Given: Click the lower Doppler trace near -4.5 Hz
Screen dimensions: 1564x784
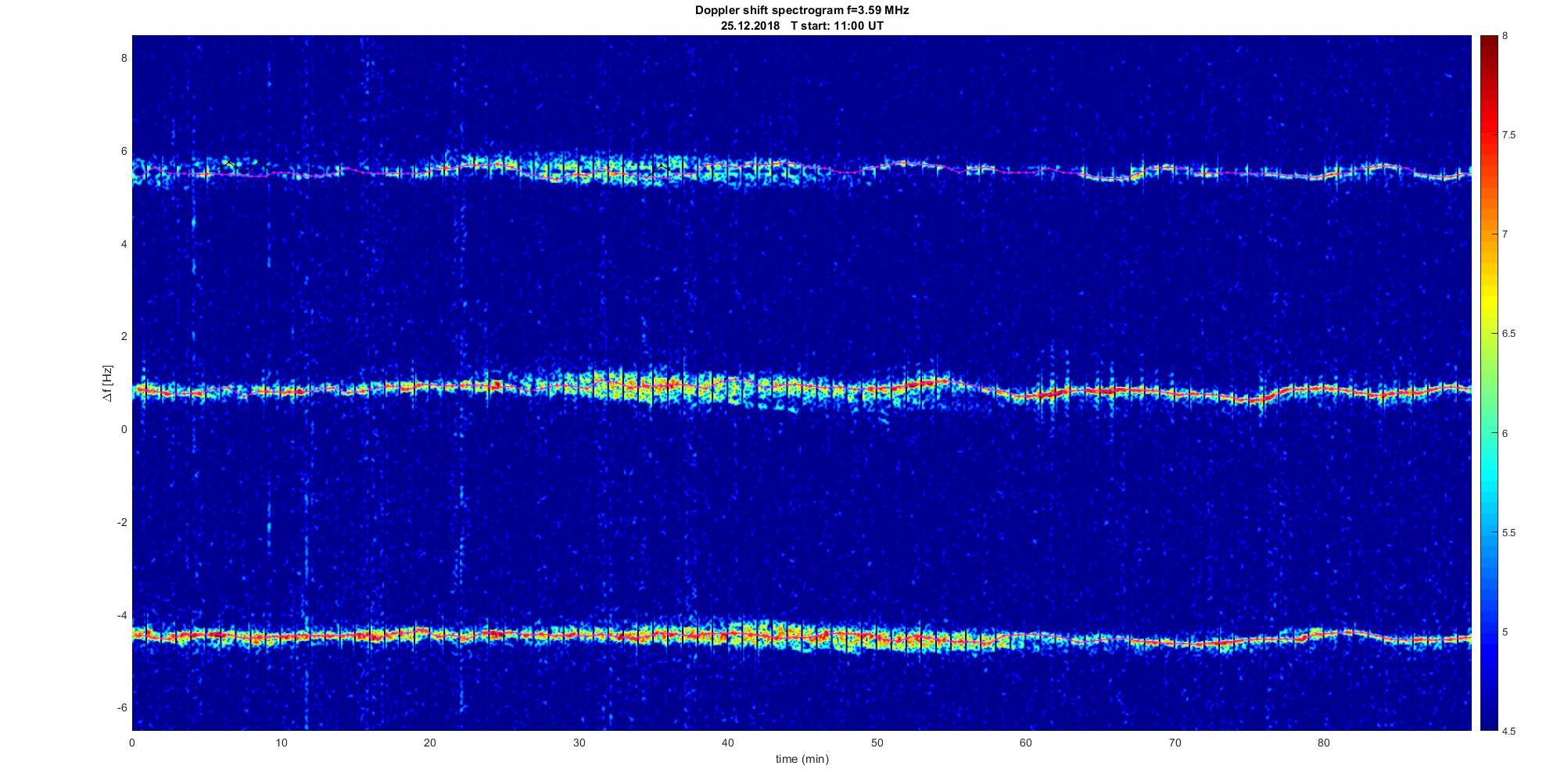Looking at the screenshot, I should pos(802,637).
